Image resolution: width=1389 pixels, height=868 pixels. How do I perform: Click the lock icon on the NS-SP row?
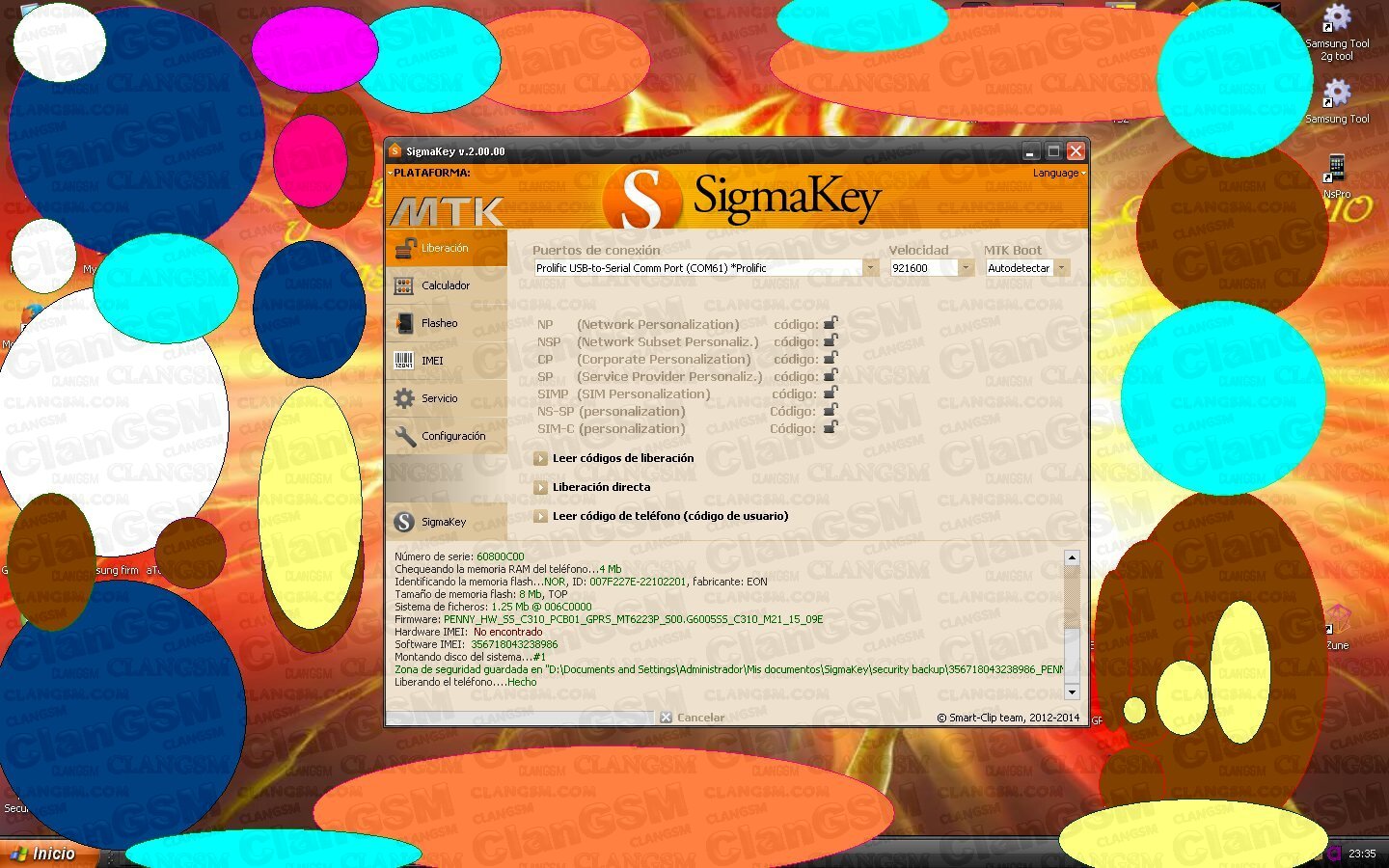pyautogui.click(x=831, y=411)
